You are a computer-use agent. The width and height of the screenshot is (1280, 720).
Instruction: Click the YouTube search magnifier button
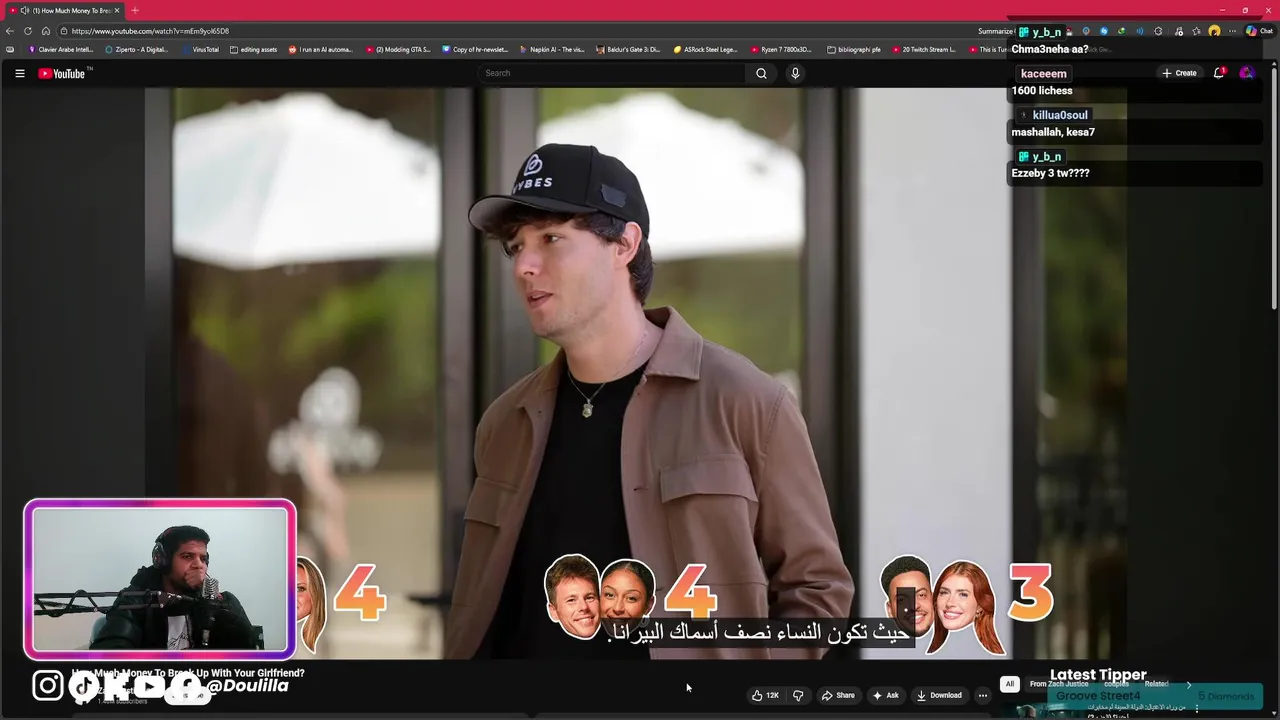pyautogui.click(x=761, y=73)
